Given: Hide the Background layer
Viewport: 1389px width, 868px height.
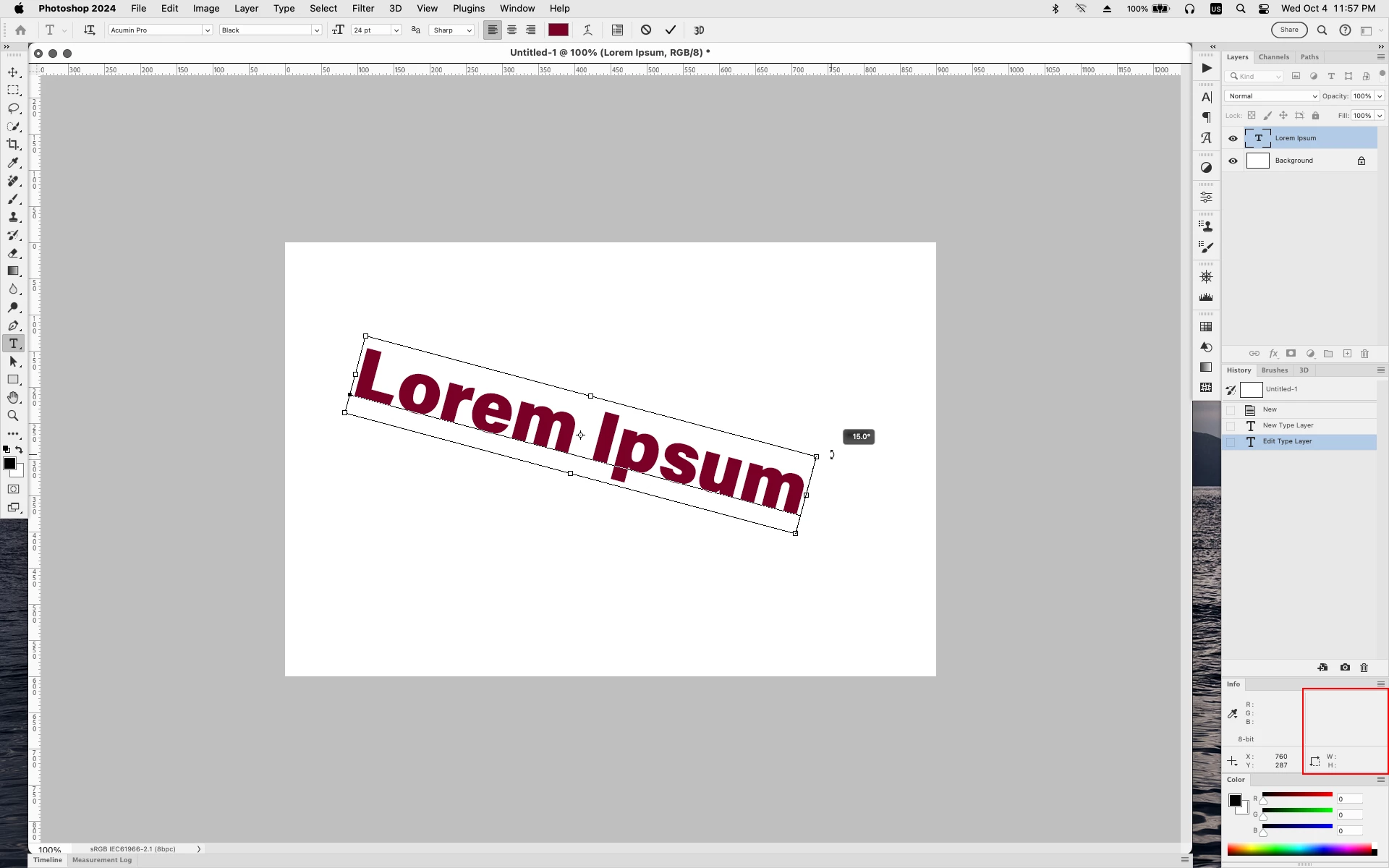Looking at the screenshot, I should click(1233, 161).
